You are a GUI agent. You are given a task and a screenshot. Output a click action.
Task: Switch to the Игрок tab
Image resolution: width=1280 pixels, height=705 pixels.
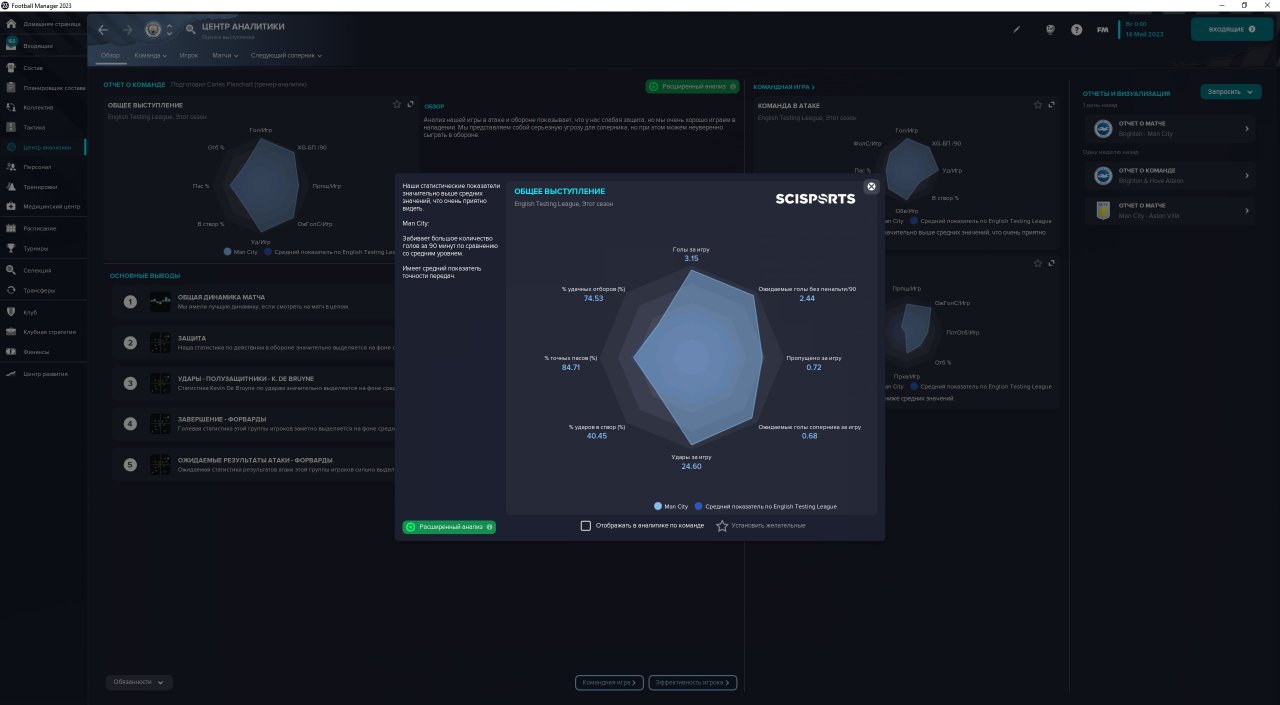click(189, 55)
